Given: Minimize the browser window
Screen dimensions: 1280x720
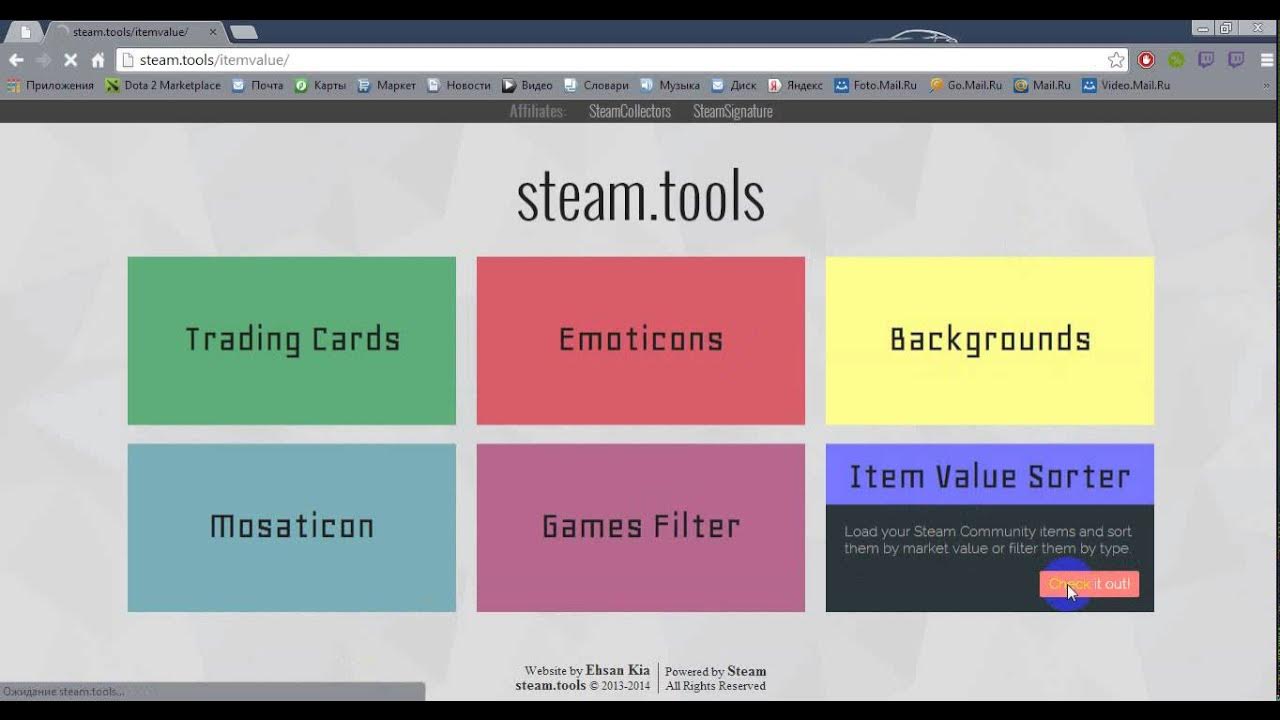Looking at the screenshot, I should 1202,28.
